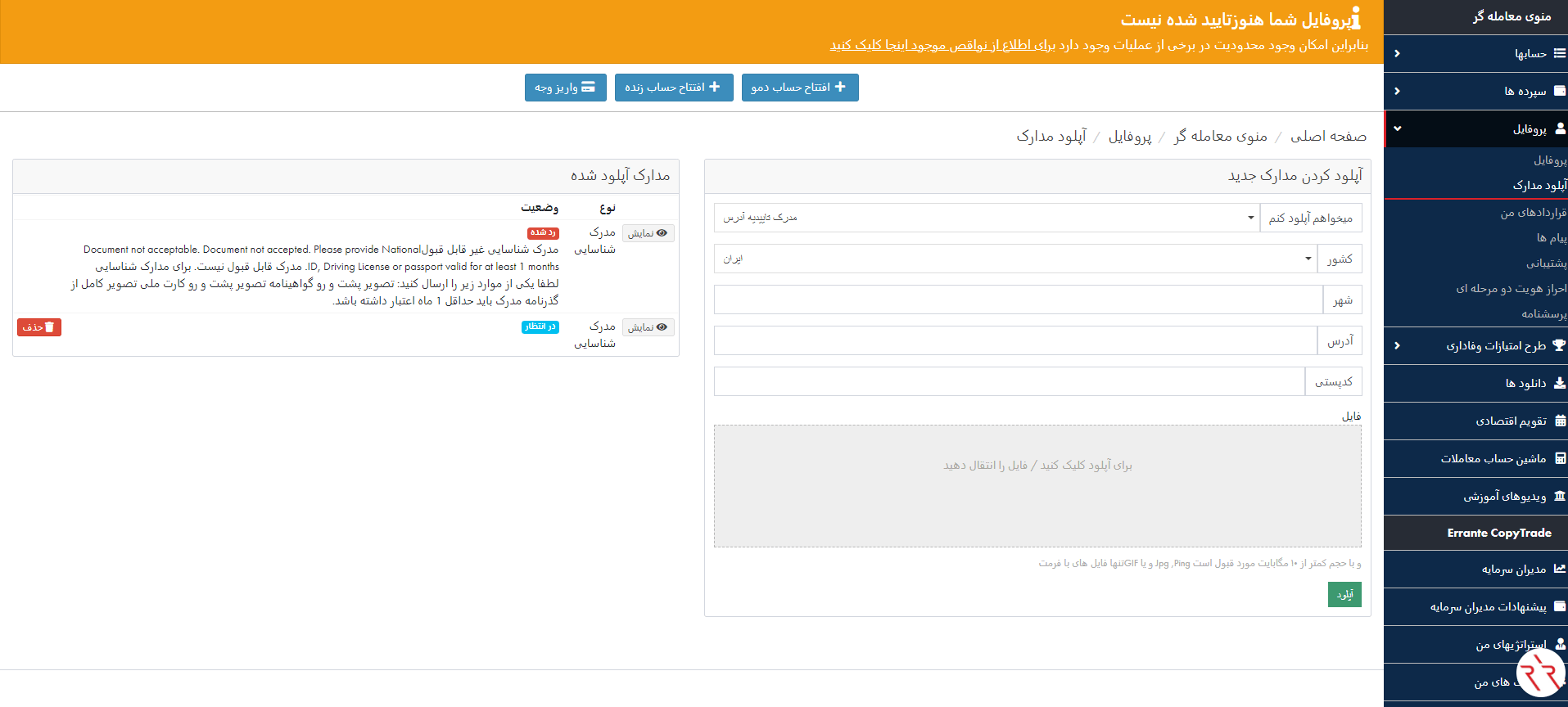Open the document type dropdown مدرک تاییدیه آدرس
Image resolution: width=1568 pixels, height=707 pixels.
click(987, 218)
